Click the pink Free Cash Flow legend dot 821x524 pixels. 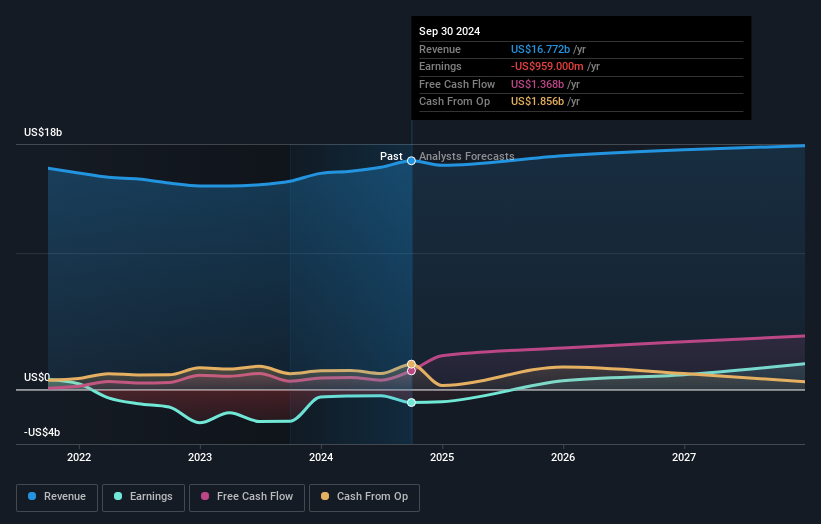click(205, 496)
